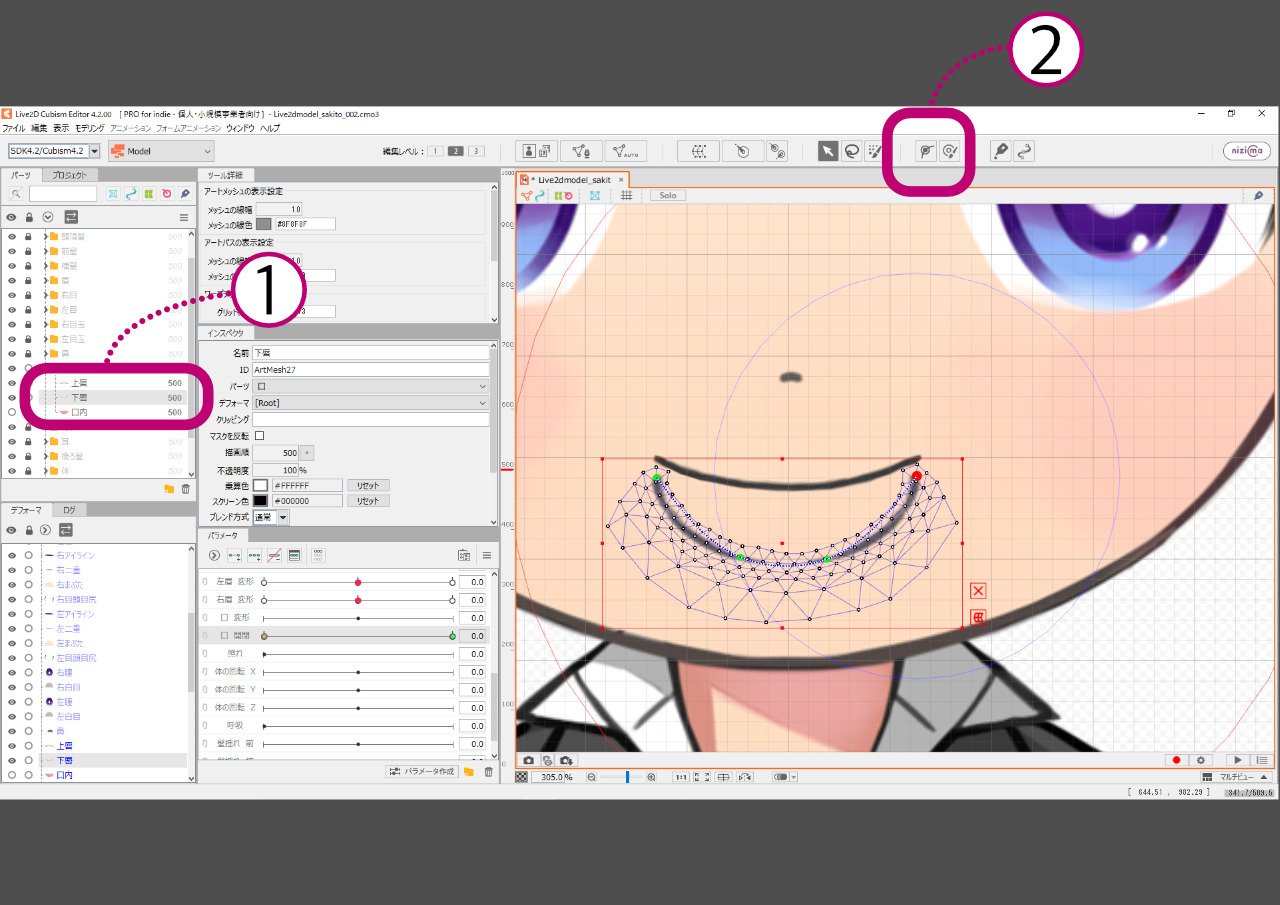This screenshot has width=1280, height=905.
Task: Select edit level 3
Action: pos(476,151)
